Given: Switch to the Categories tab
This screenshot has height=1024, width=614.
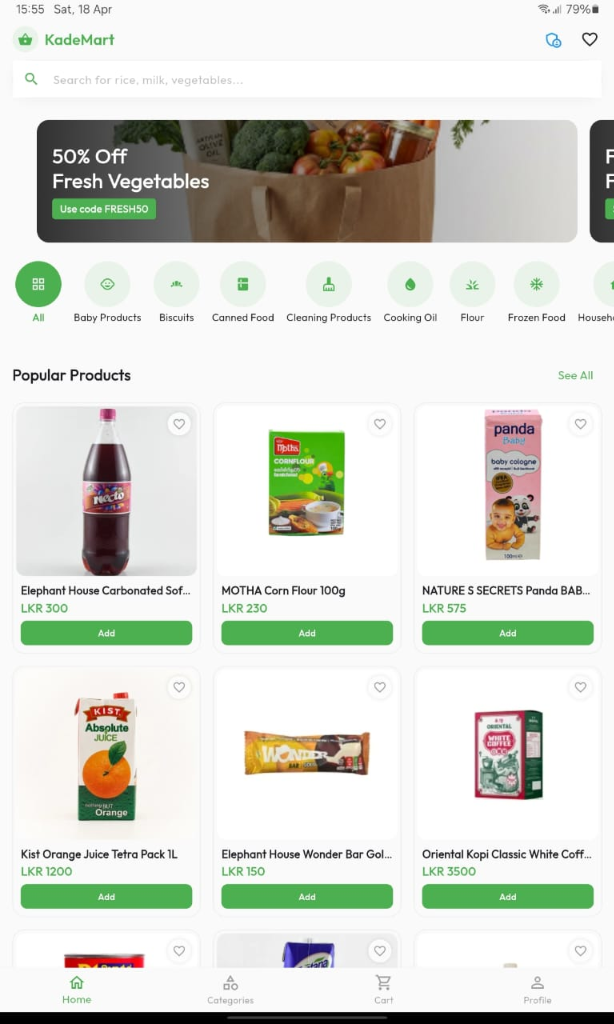Looking at the screenshot, I should (230, 989).
